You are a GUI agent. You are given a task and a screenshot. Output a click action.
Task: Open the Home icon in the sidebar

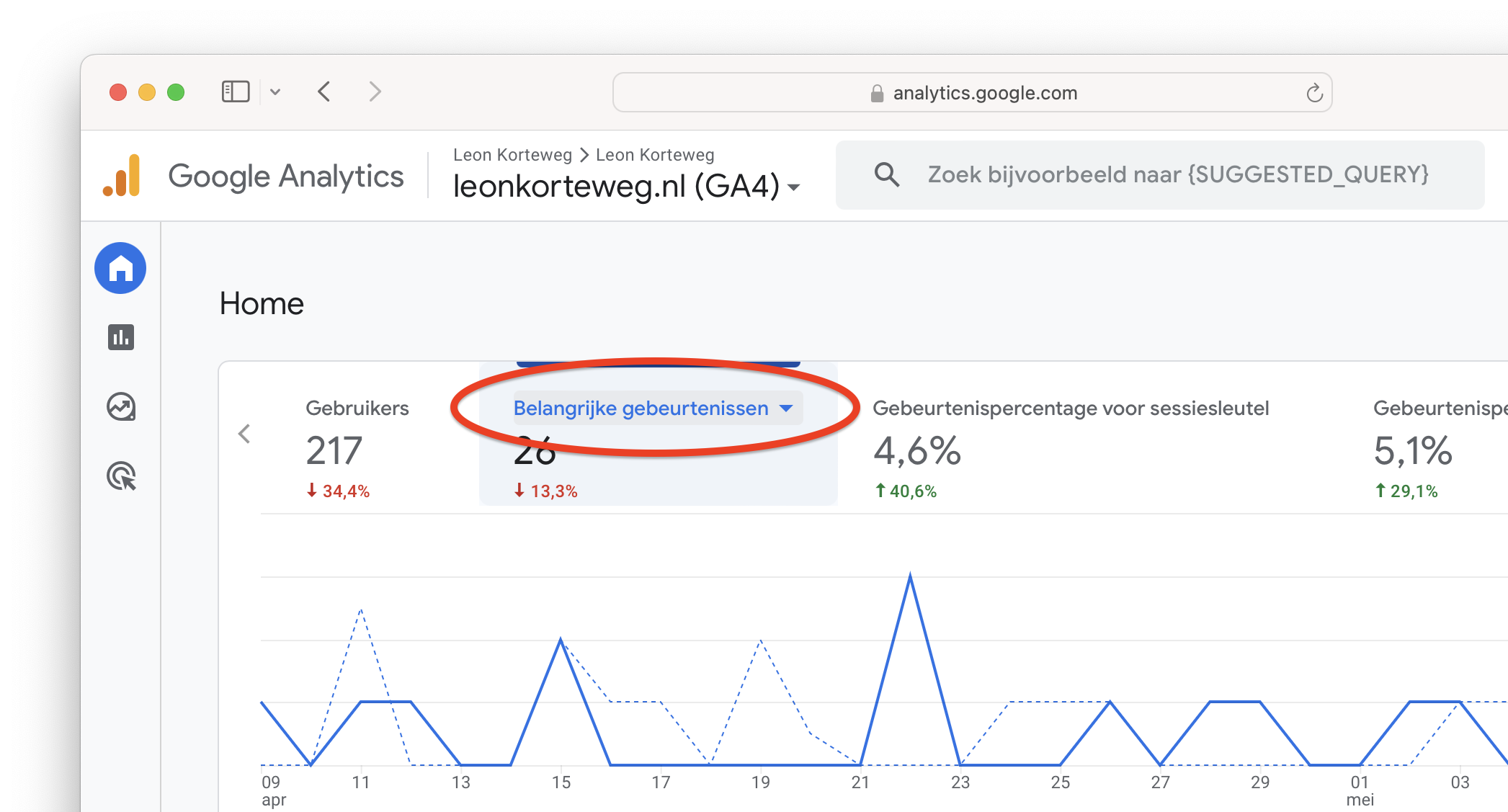click(x=120, y=268)
